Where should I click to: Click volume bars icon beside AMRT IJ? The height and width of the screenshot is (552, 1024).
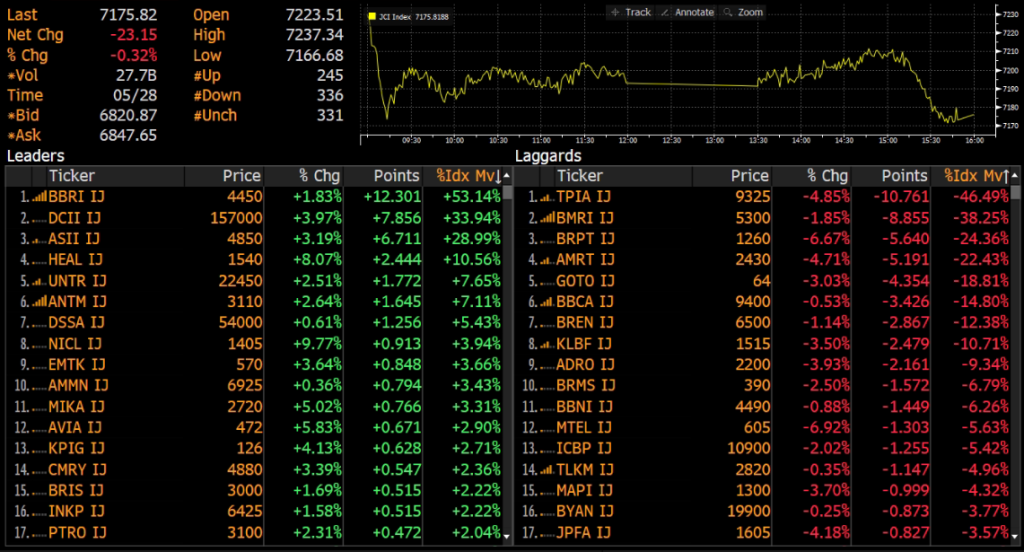click(x=547, y=260)
